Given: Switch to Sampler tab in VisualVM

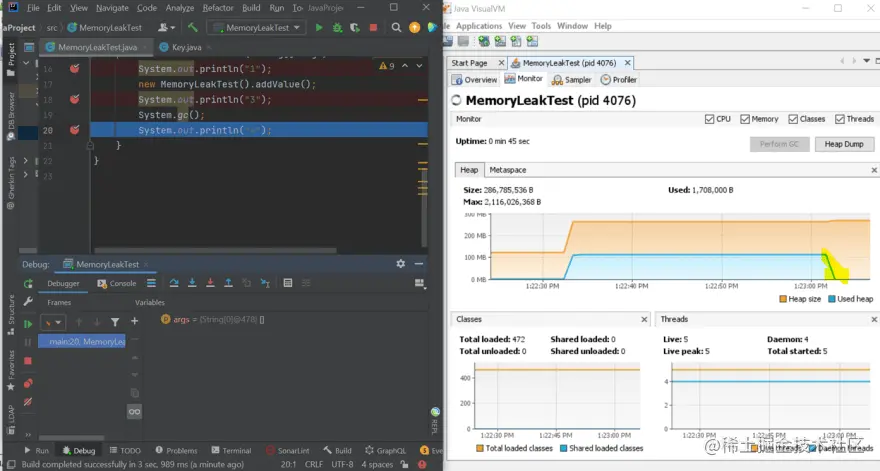Looking at the screenshot, I should click(571, 80).
